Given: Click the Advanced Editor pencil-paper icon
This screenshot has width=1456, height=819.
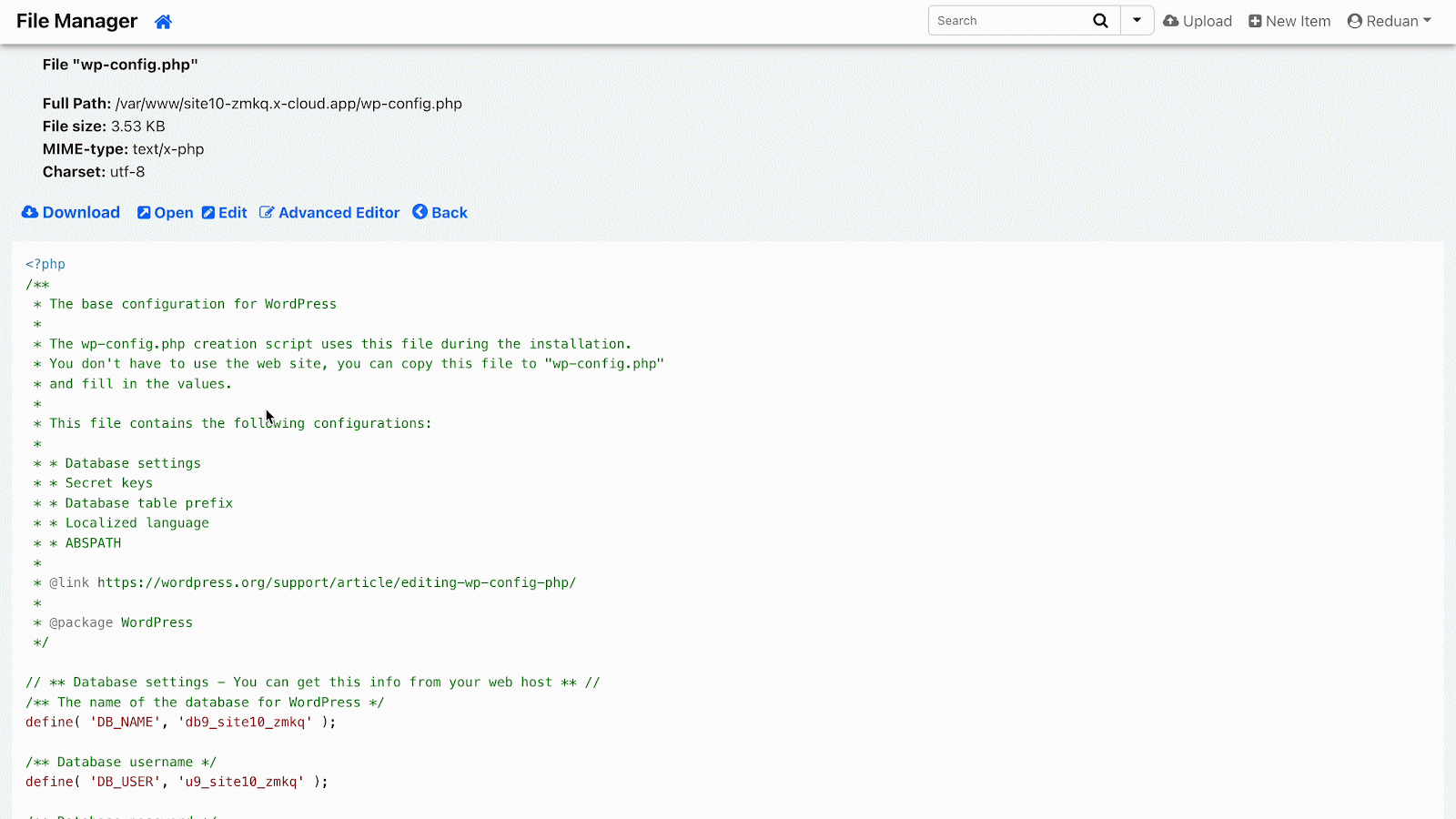Looking at the screenshot, I should [x=266, y=212].
